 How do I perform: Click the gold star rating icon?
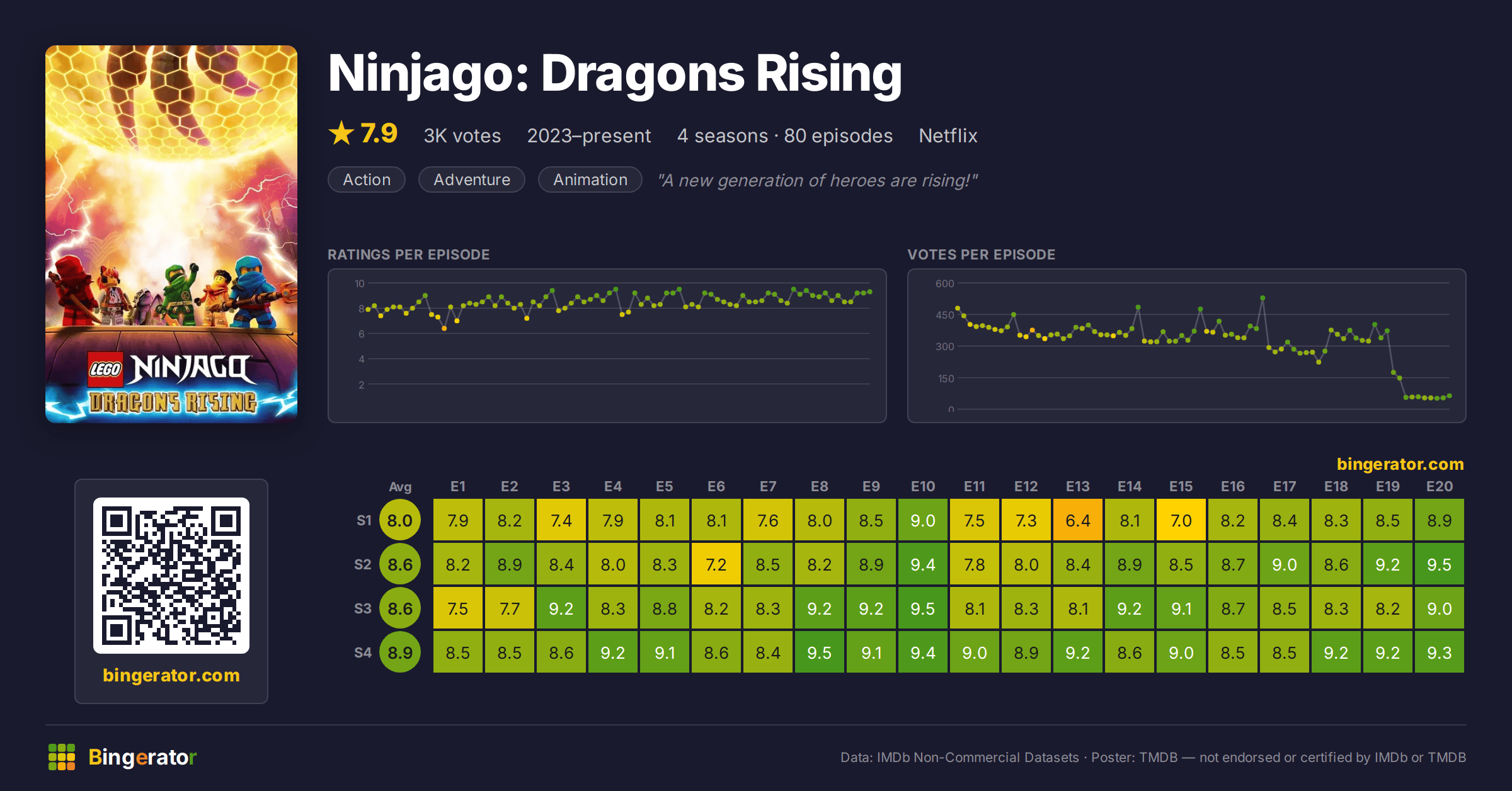341,134
